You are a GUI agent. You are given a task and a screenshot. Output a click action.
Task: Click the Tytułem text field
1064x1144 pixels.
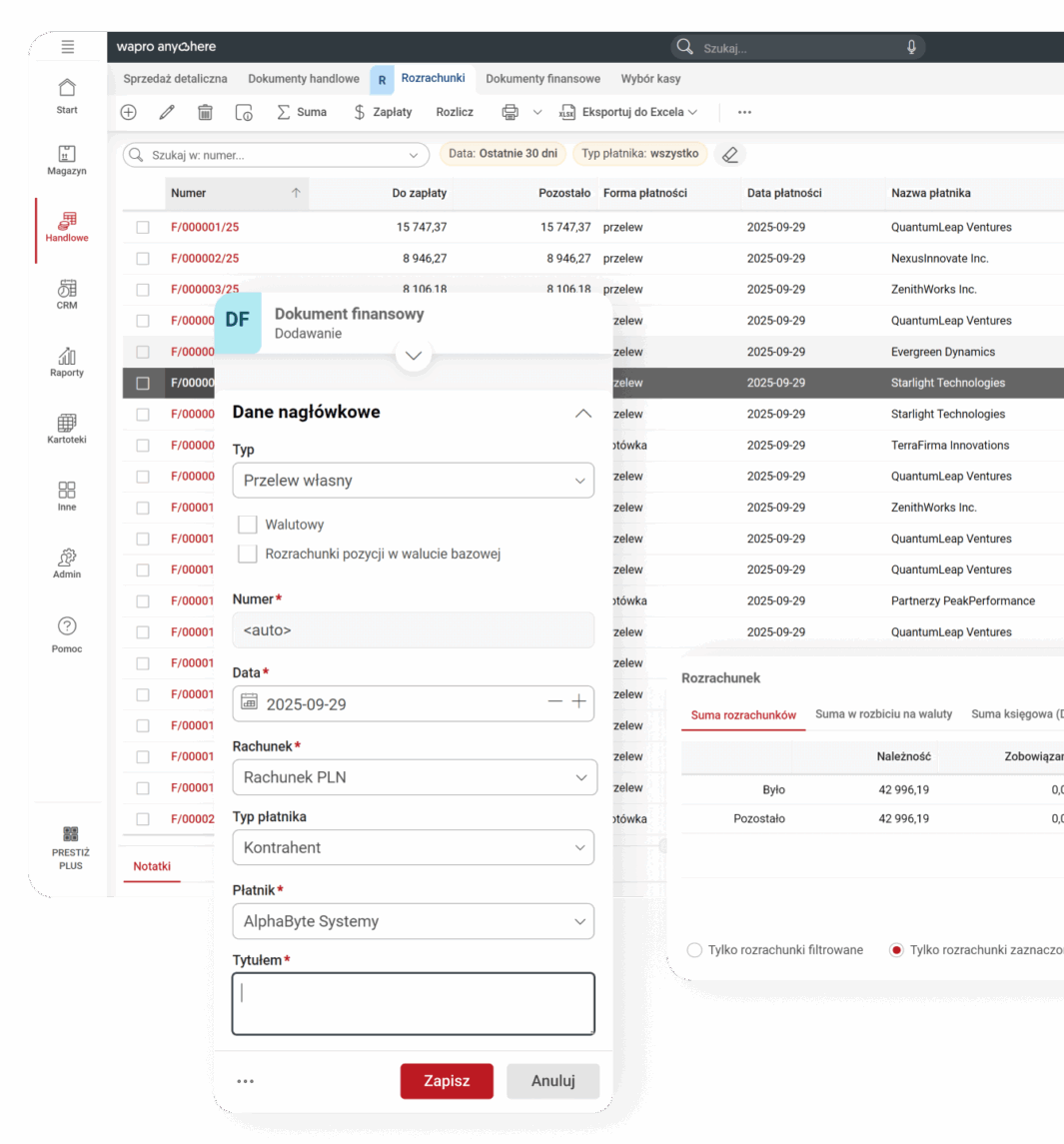[413, 1003]
